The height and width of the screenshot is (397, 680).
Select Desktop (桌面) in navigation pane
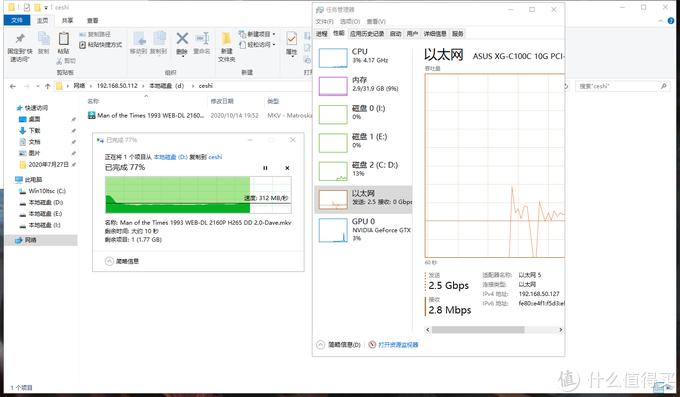34,119
